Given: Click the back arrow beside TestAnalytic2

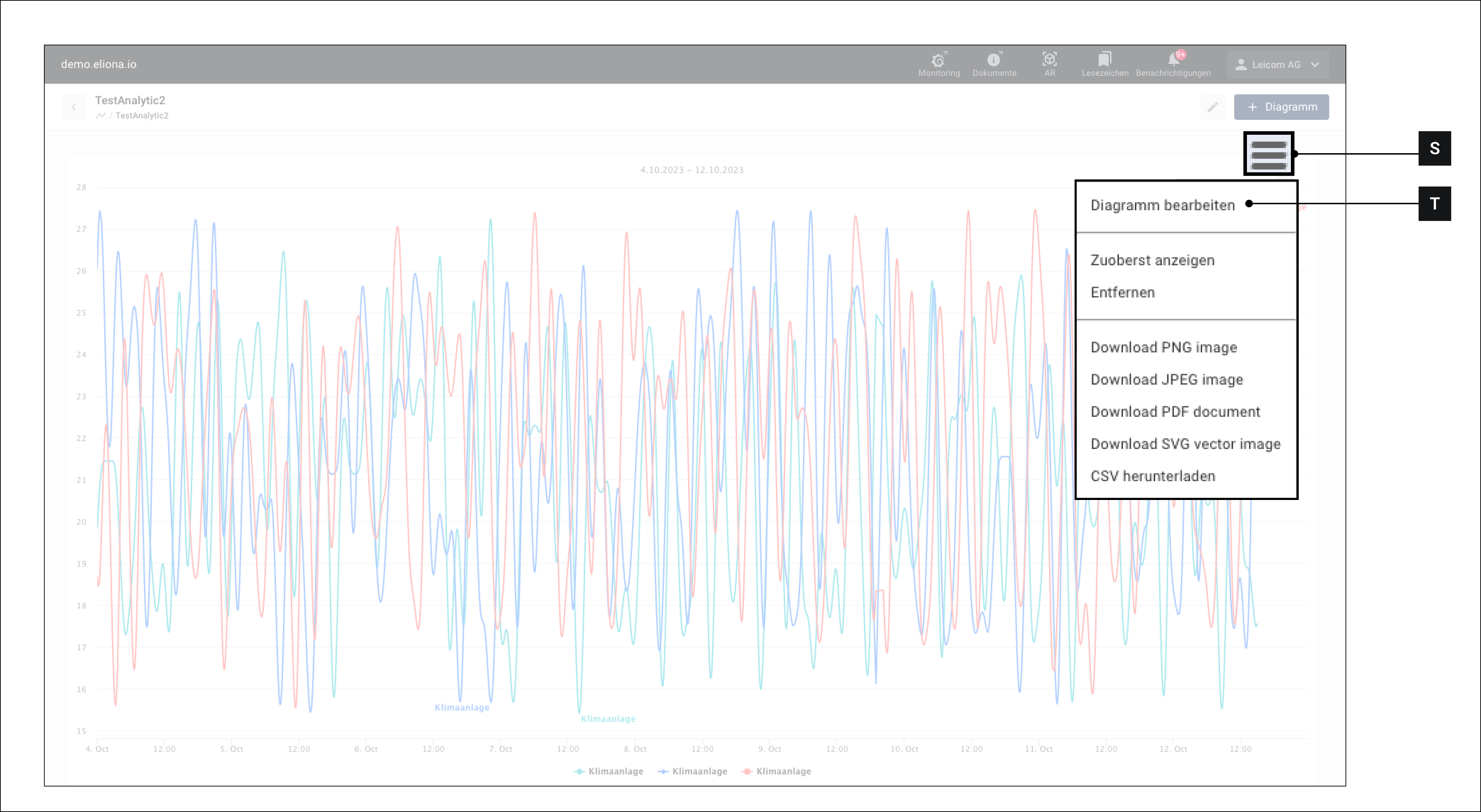Looking at the screenshot, I should pyautogui.click(x=74, y=107).
